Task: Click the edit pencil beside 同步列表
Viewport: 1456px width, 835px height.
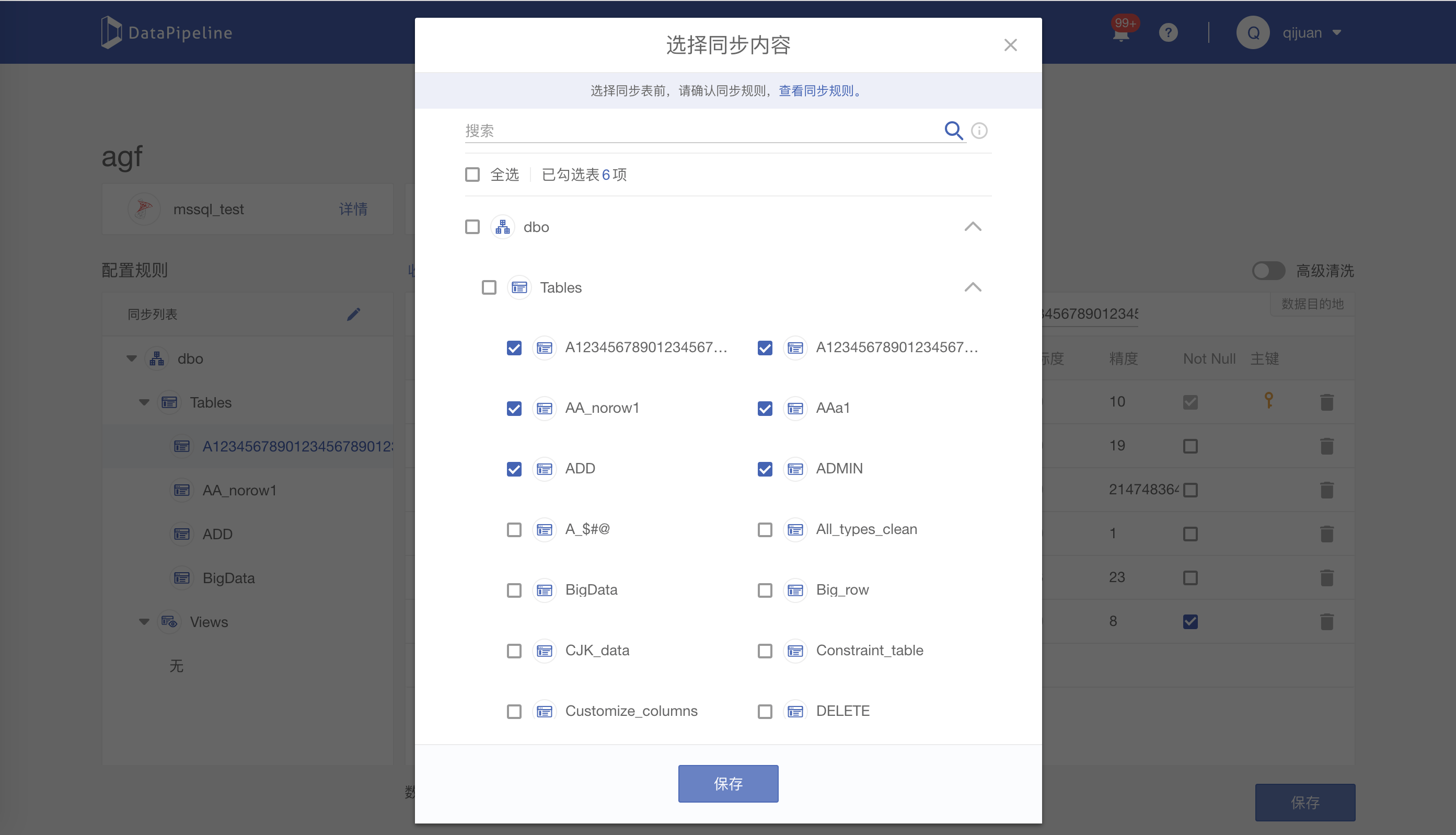Action: click(354, 314)
